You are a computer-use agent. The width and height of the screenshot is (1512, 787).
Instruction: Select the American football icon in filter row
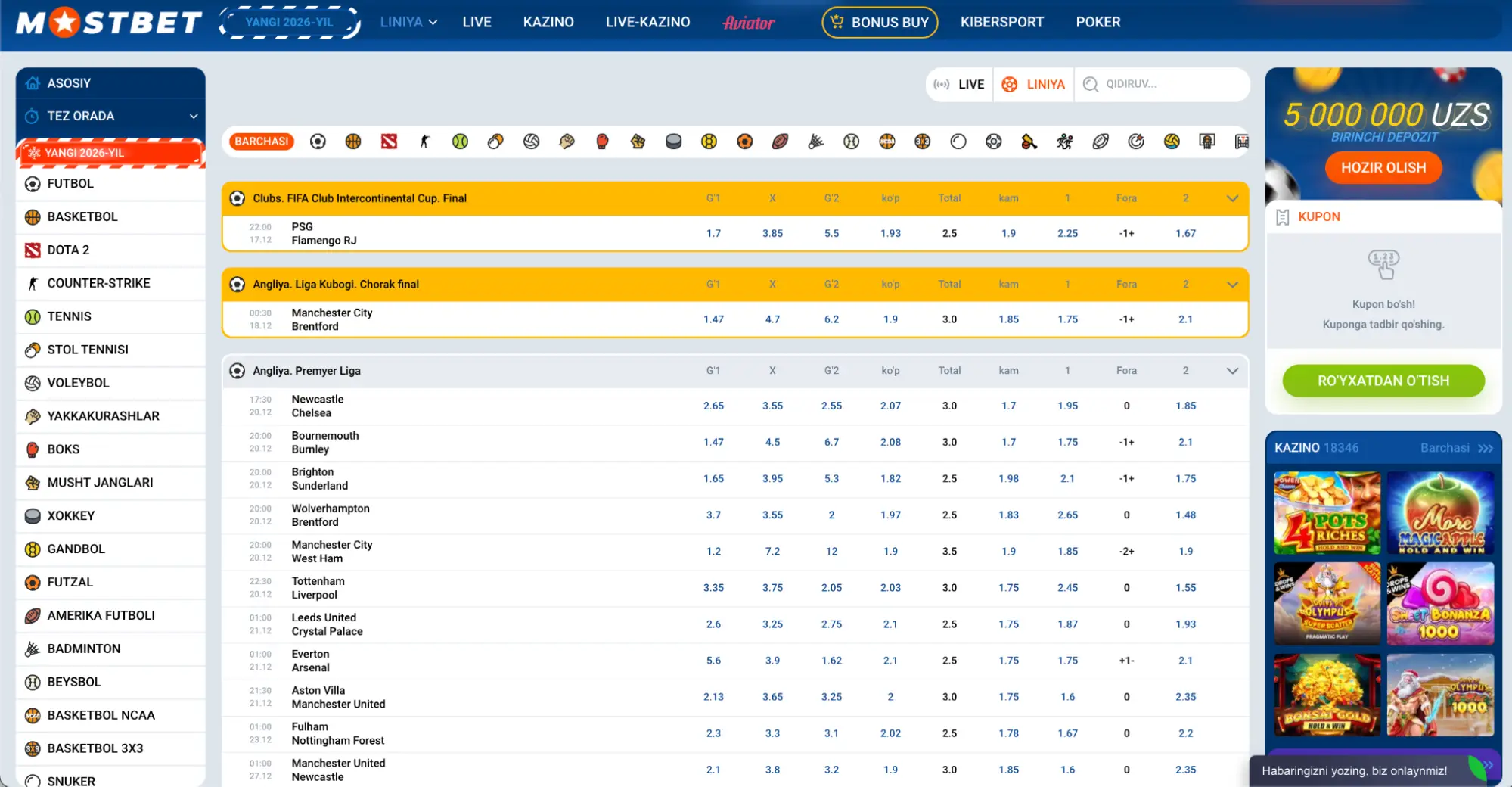pyautogui.click(x=780, y=142)
